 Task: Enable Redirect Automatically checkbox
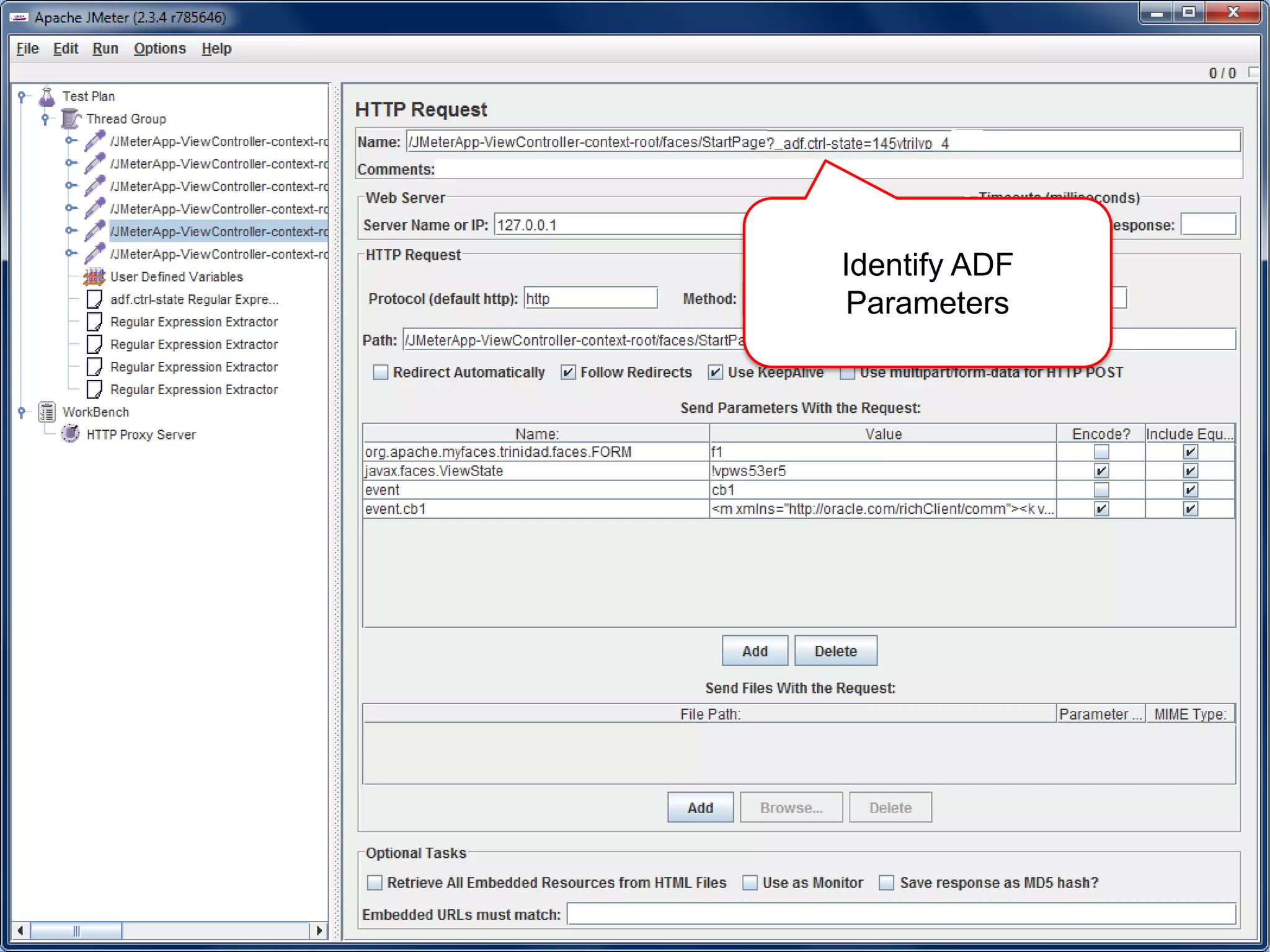[x=381, y=372]
